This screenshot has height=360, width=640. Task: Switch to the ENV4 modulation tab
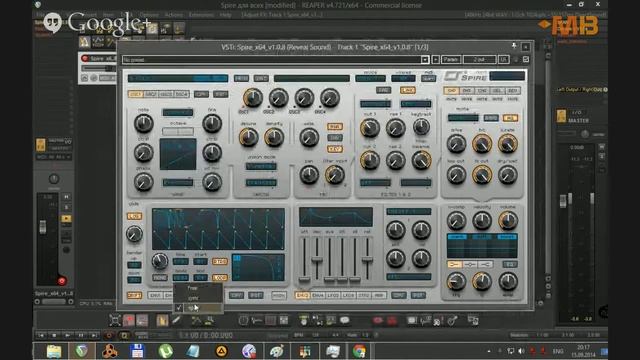pos(318,295)
